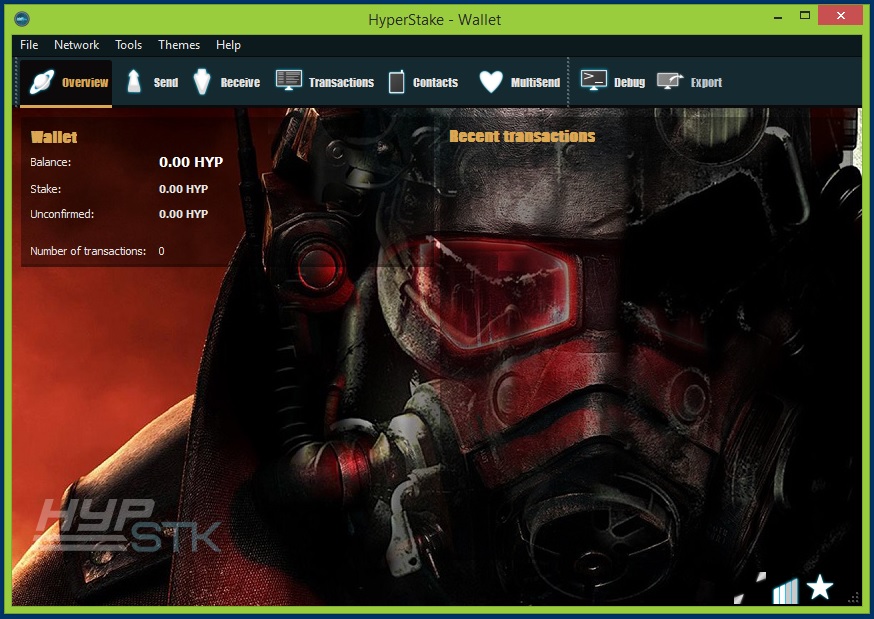Click the Export toolbar button
The width and height of the screenshot is (874, 619).
pos(690,82)
